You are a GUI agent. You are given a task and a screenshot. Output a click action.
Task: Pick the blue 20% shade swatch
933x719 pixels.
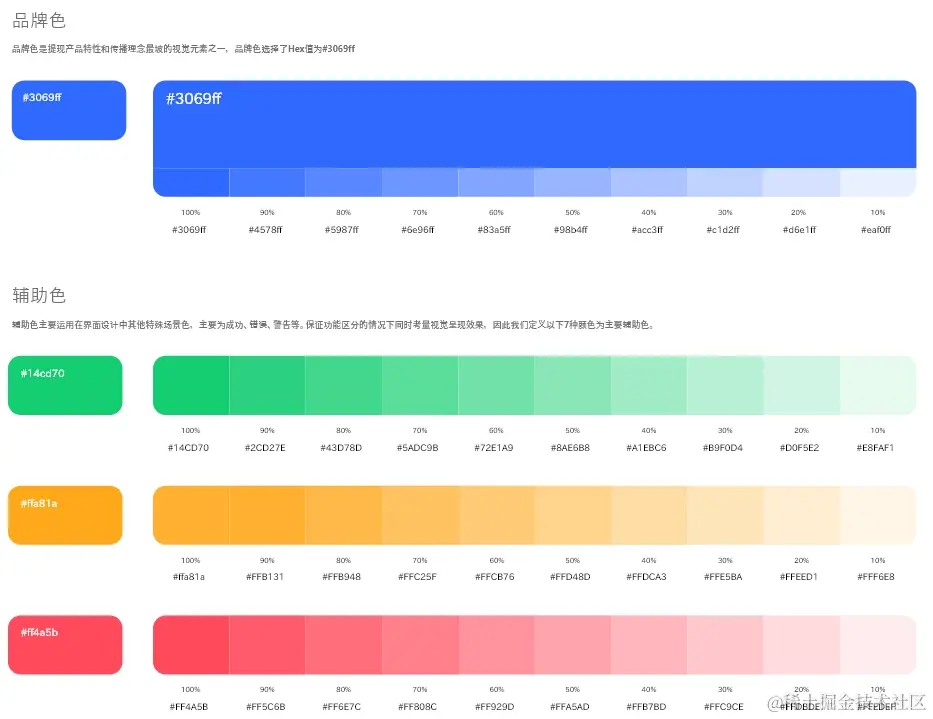[x=801, y=182]
